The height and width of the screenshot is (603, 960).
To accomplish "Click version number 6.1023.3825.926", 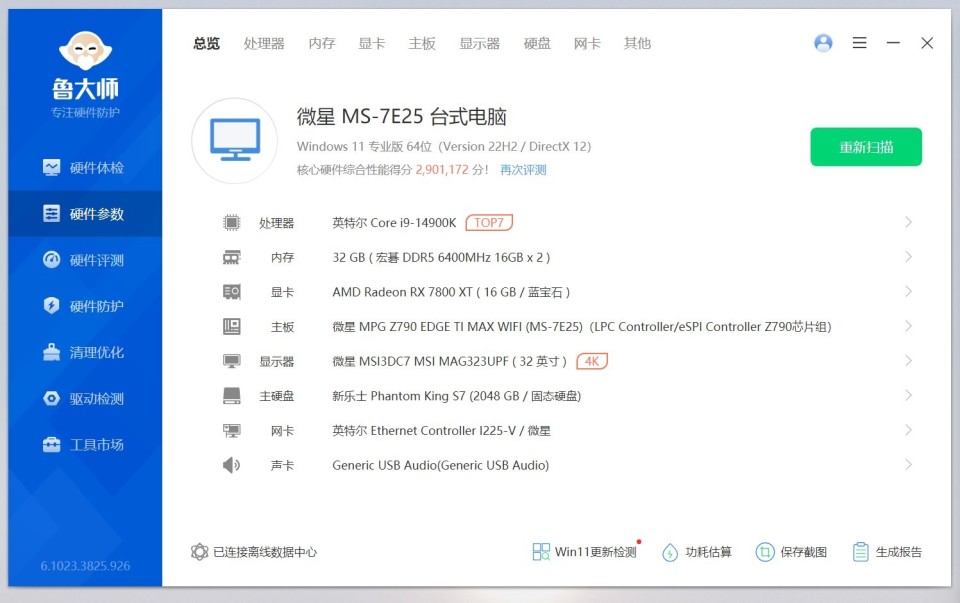I will click(x=85, y=566).
